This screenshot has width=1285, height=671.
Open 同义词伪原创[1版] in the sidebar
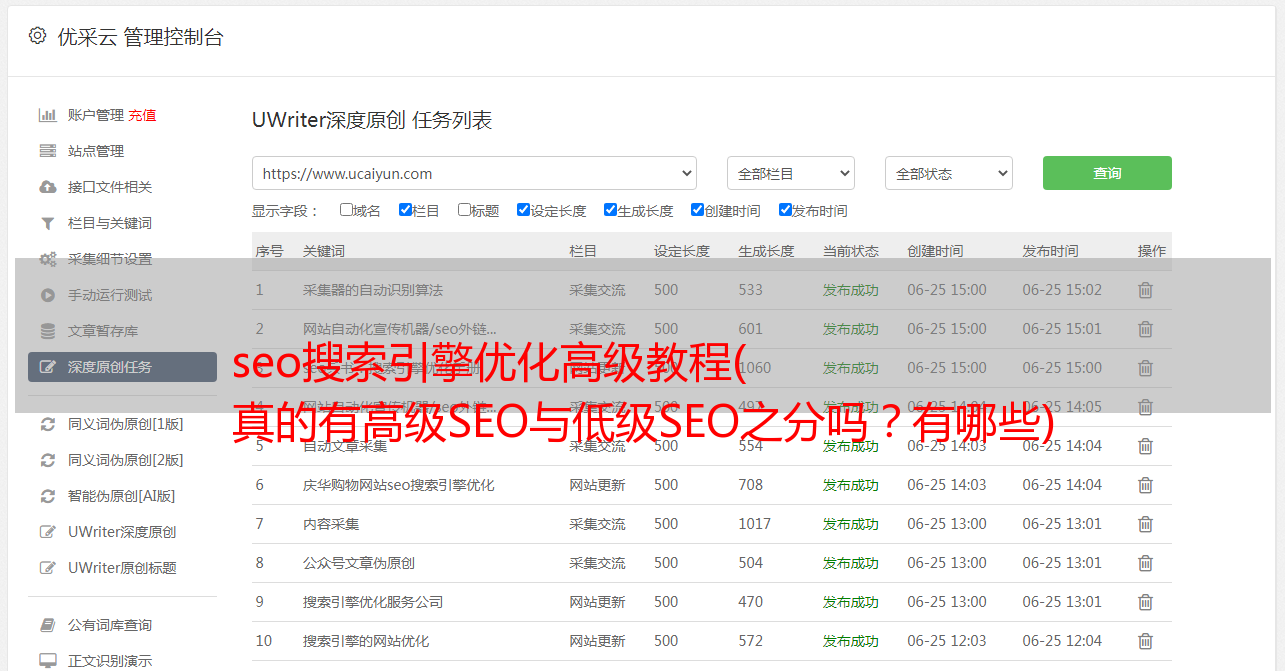click(x=126, y=424)
